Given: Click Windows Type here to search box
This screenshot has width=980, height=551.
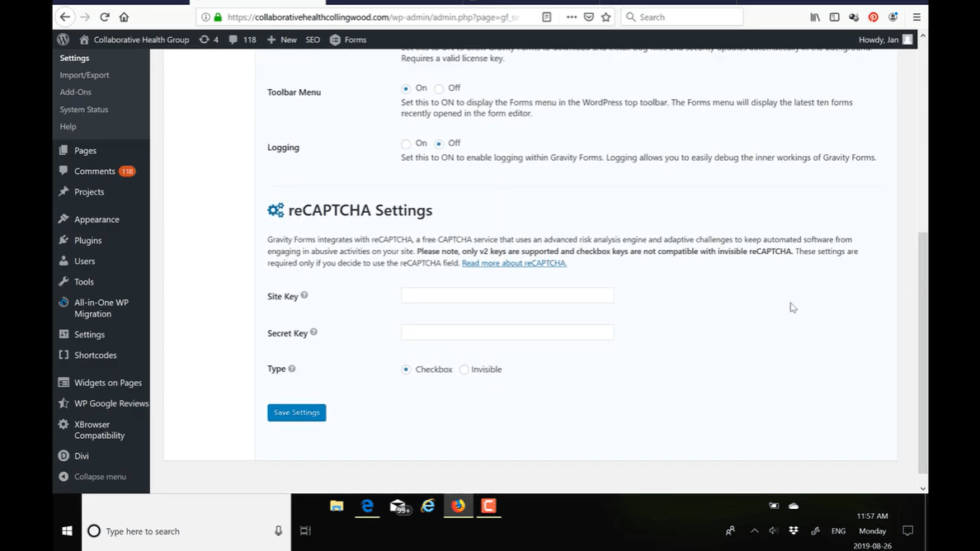Looking at the screenshot, I should click(x=186, y=531).
